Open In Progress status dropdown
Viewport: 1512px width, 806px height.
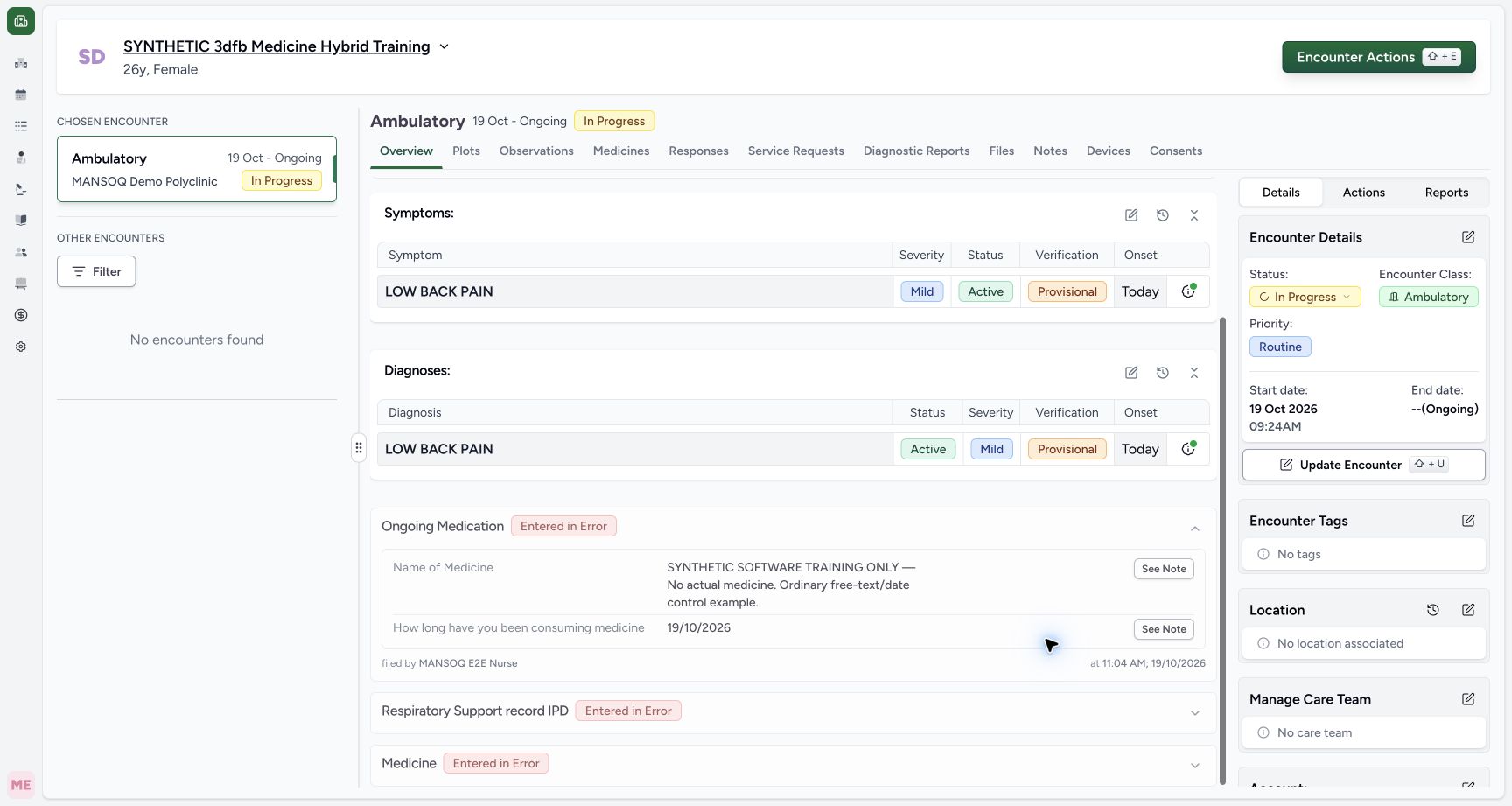click(1305, 297)
